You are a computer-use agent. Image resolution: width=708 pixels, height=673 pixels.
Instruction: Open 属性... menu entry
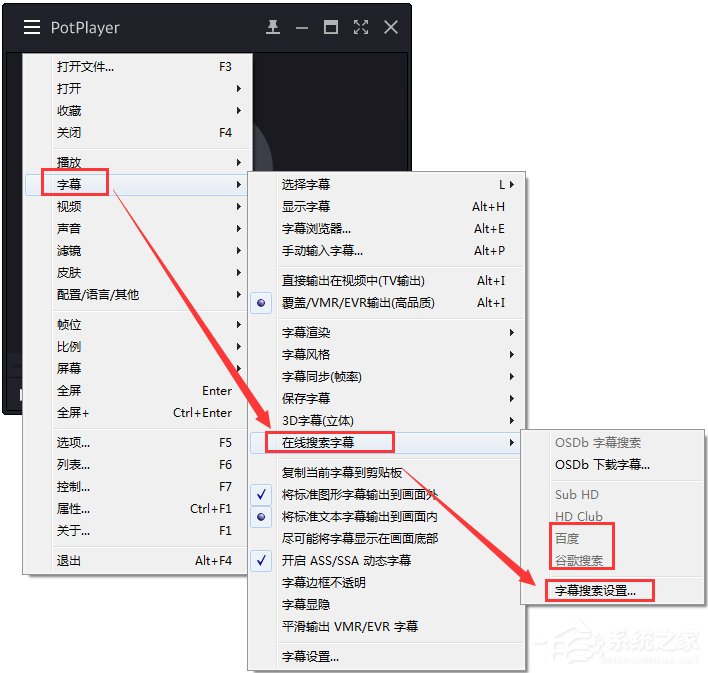136,509
